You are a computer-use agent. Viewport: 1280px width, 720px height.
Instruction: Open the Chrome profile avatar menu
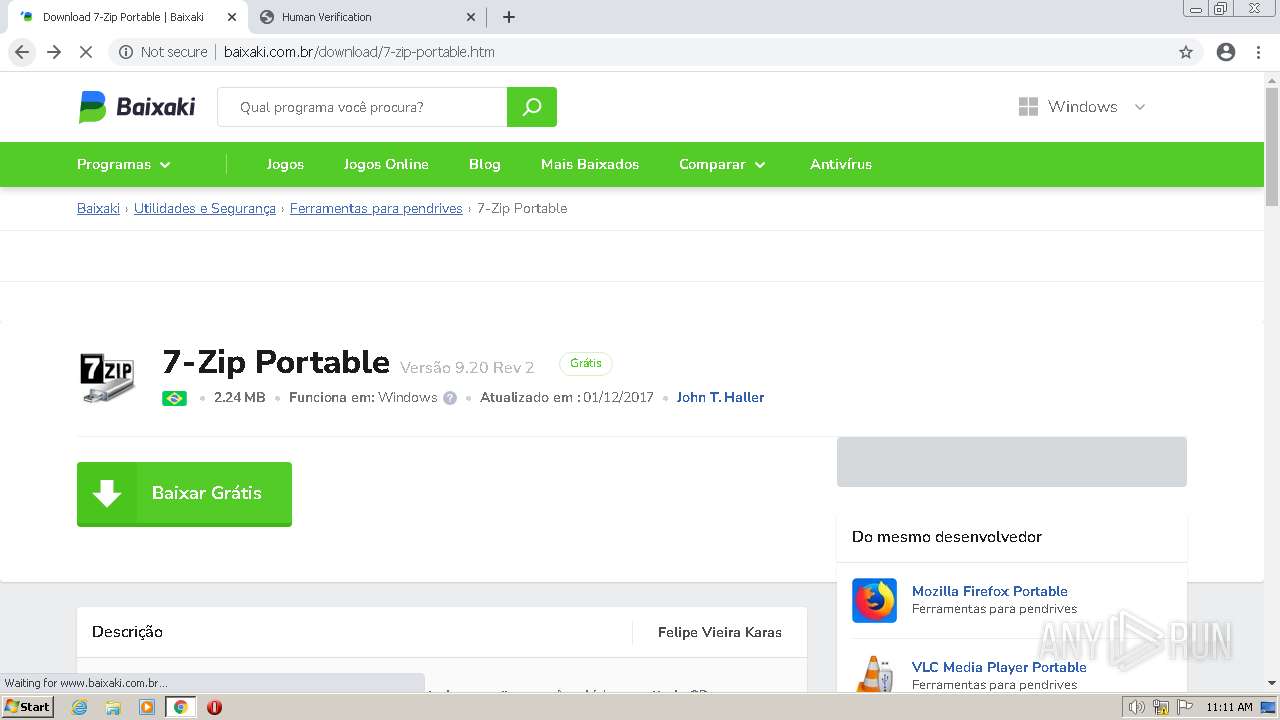pyautogui.click(x=1226, y=52)
